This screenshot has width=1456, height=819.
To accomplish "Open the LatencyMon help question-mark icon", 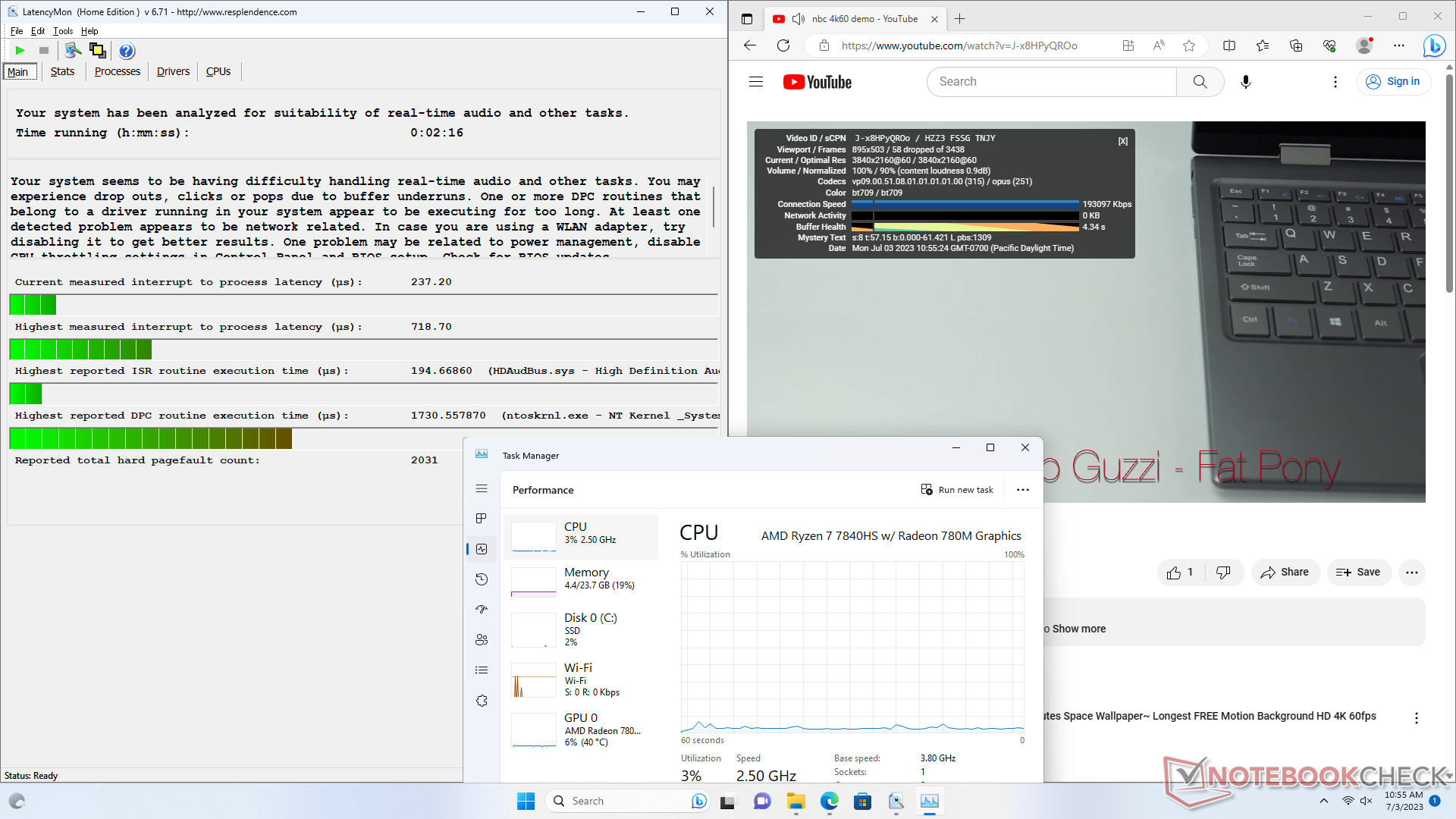I will (x=127, y=51).
